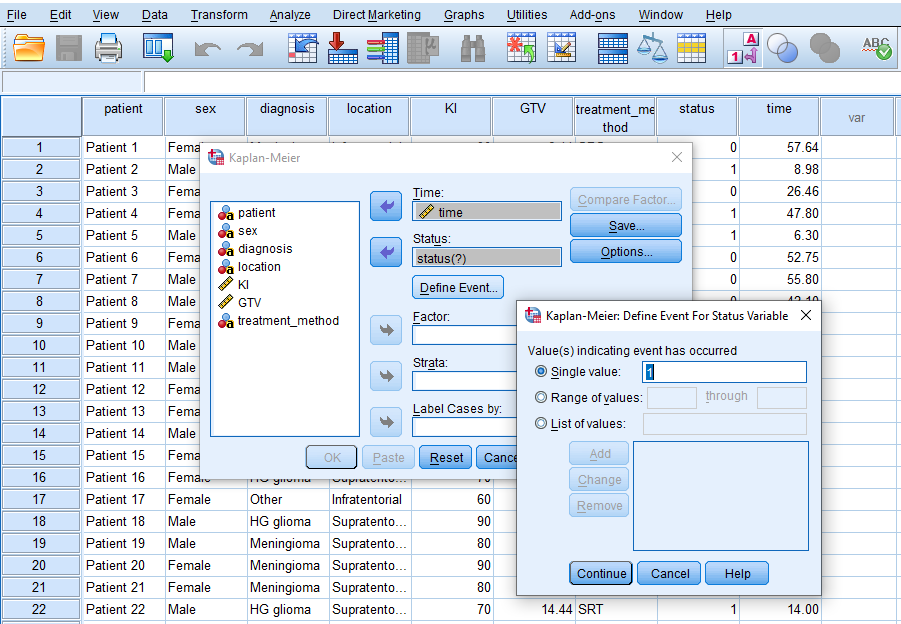
Task: Select the sex variable in the variable list
Action: 248,230
